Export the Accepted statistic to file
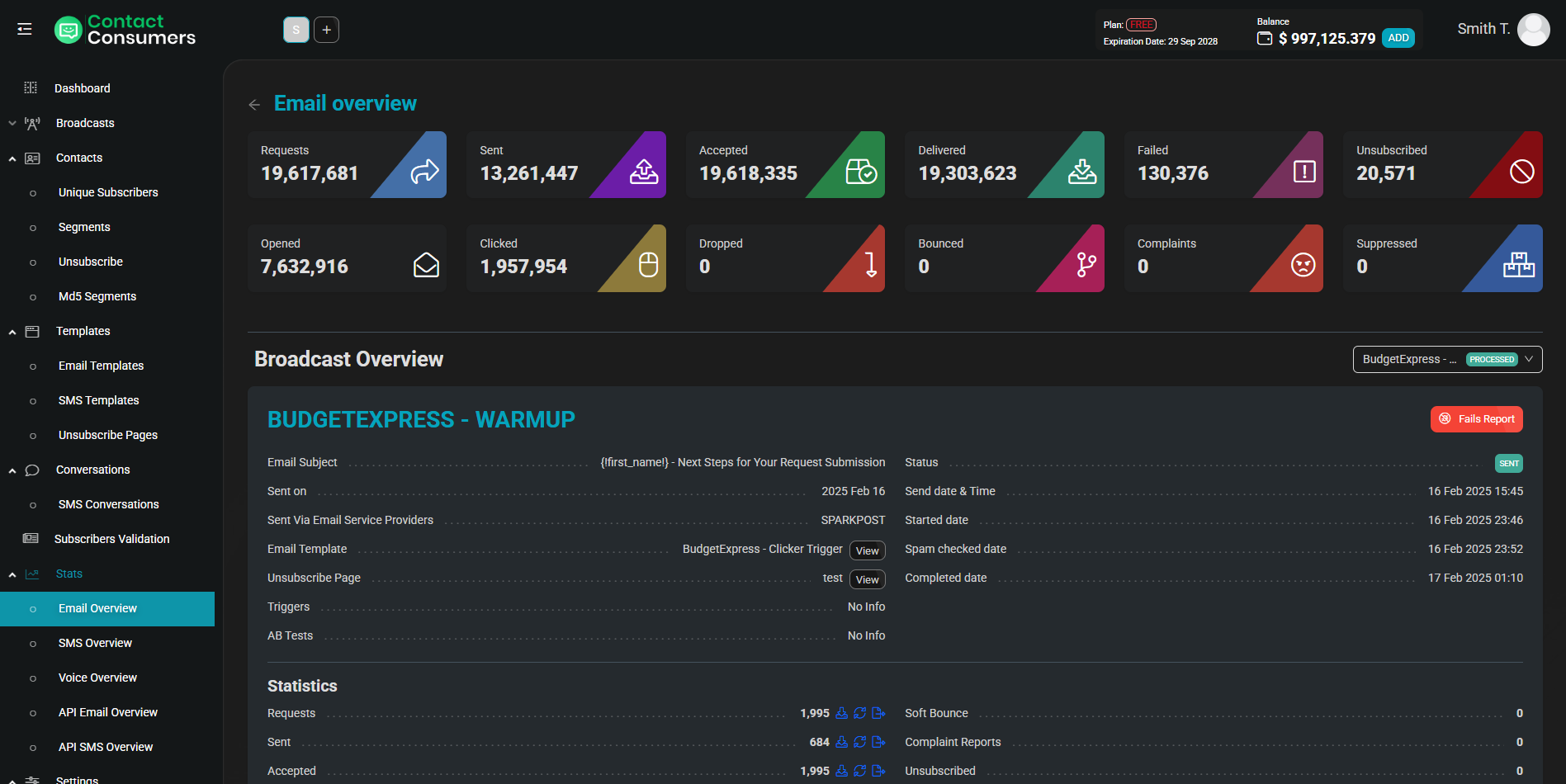The image size is (1566, 784). [878, 771]
